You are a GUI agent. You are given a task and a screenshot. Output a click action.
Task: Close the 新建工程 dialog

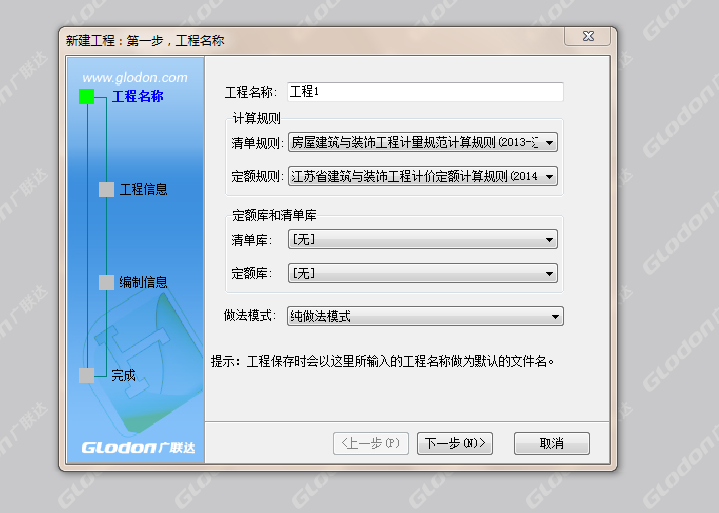588,36
